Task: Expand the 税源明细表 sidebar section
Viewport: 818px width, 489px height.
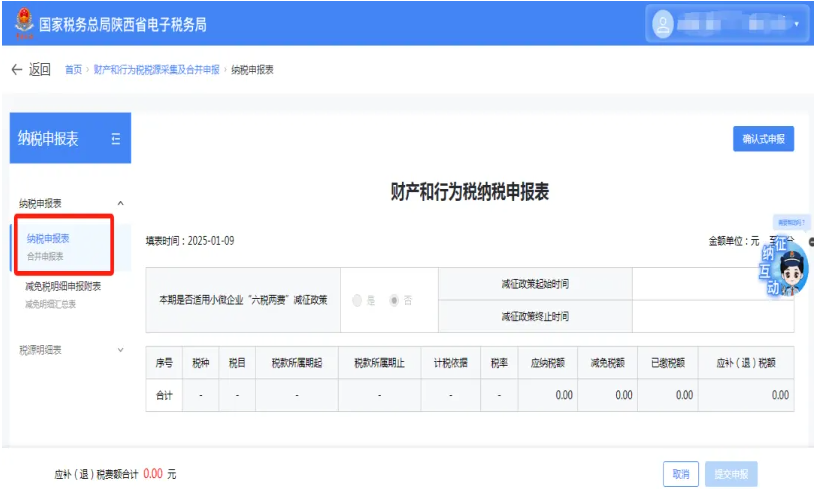Action: (x=121, y=349)
